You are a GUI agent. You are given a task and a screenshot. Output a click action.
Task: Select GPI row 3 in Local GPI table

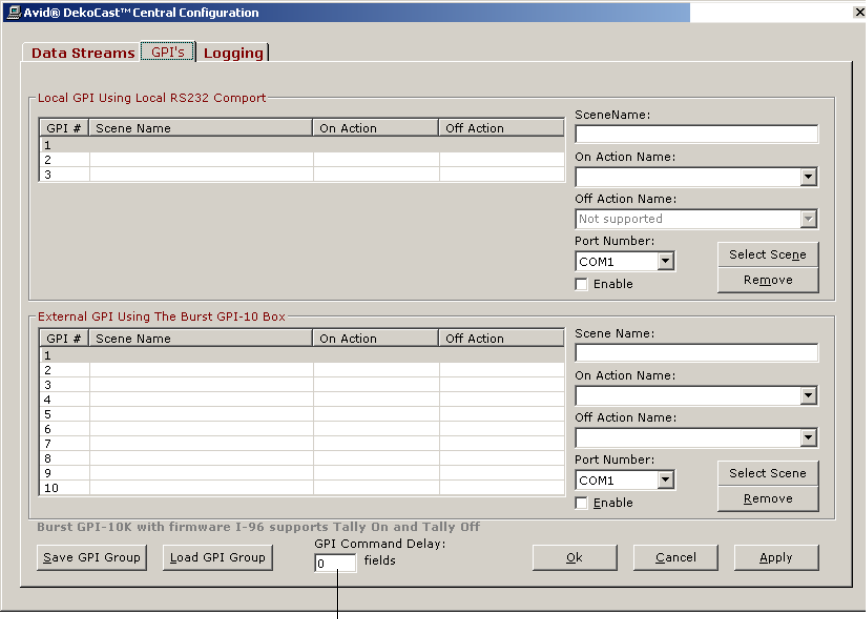point(302,174)
